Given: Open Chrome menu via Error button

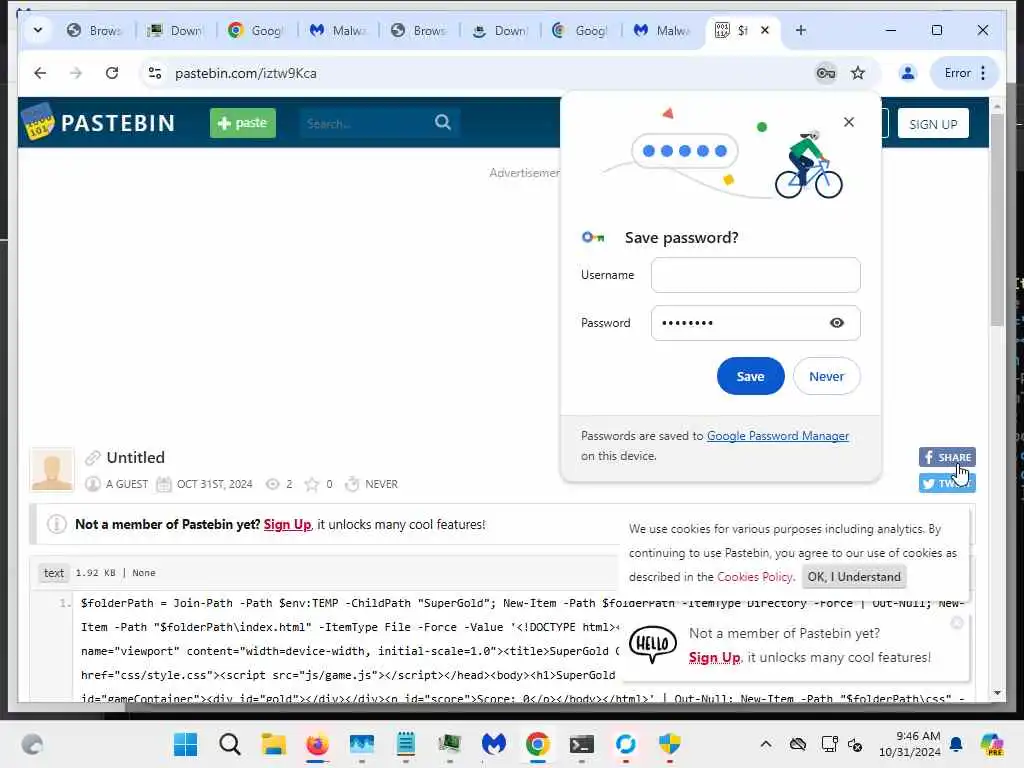Looking at the screenshot, I should pos(965,73).
